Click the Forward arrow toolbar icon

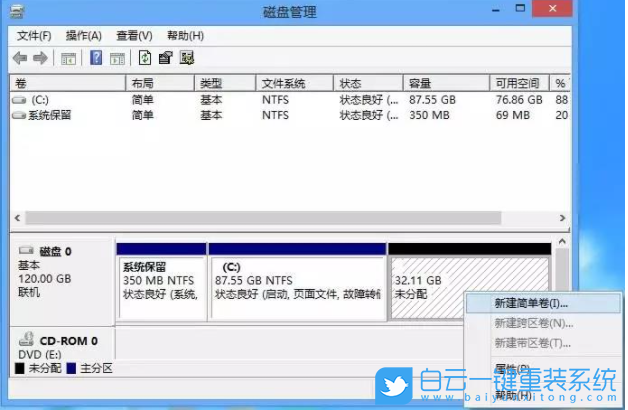pos(40,58)
